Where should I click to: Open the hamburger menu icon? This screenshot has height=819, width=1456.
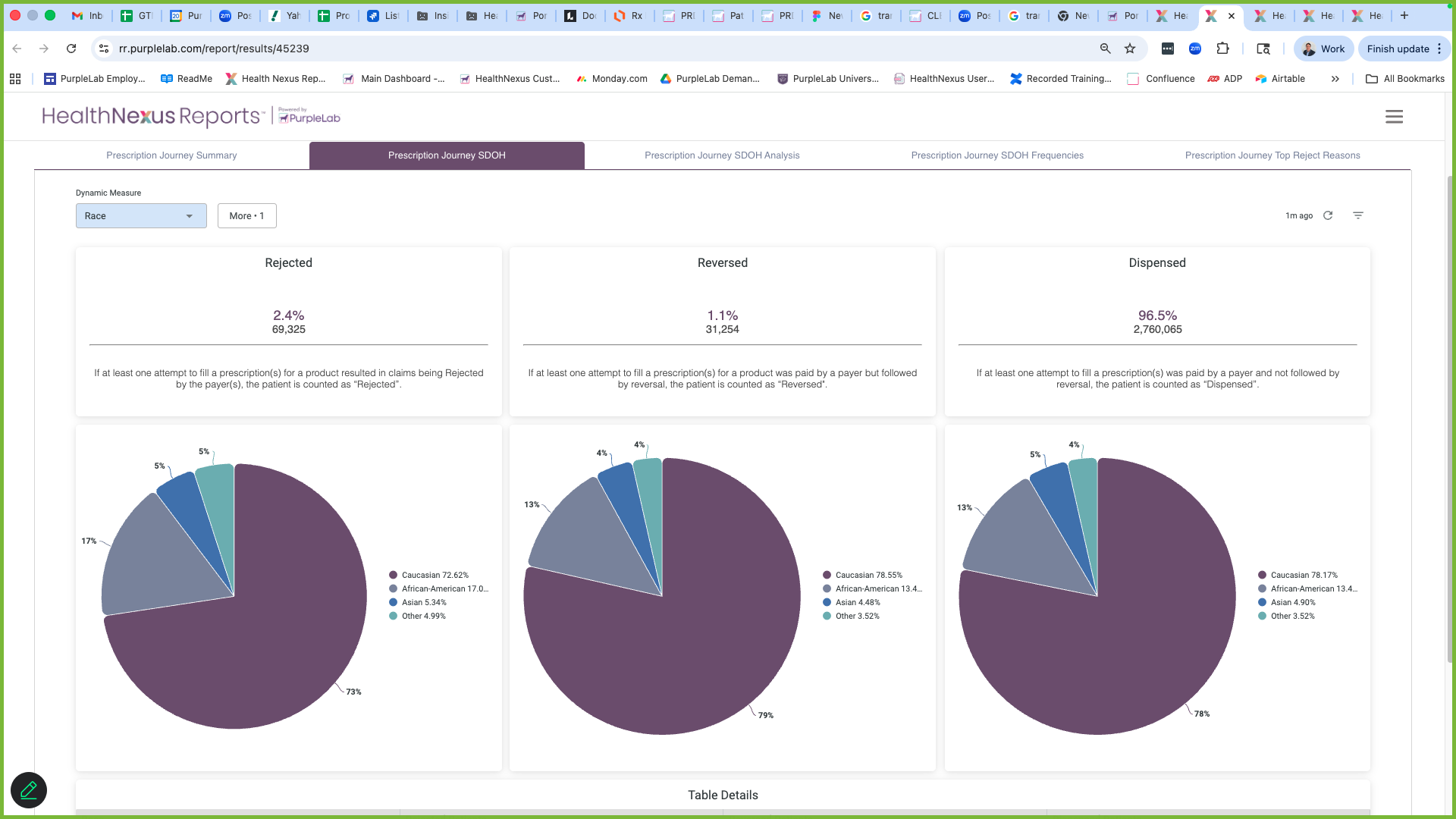coord(1394,117)
